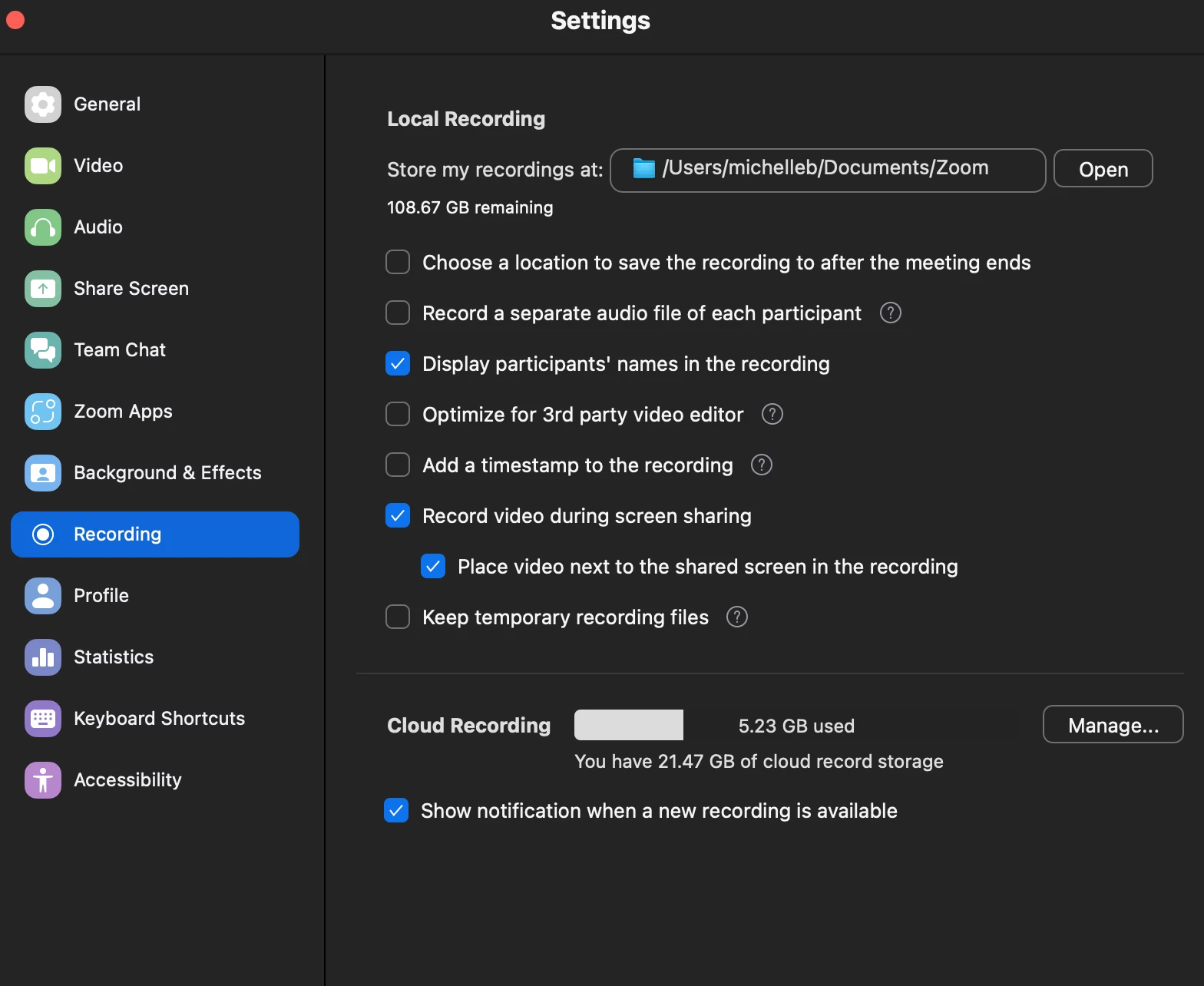Click the General gear icon

43,104
